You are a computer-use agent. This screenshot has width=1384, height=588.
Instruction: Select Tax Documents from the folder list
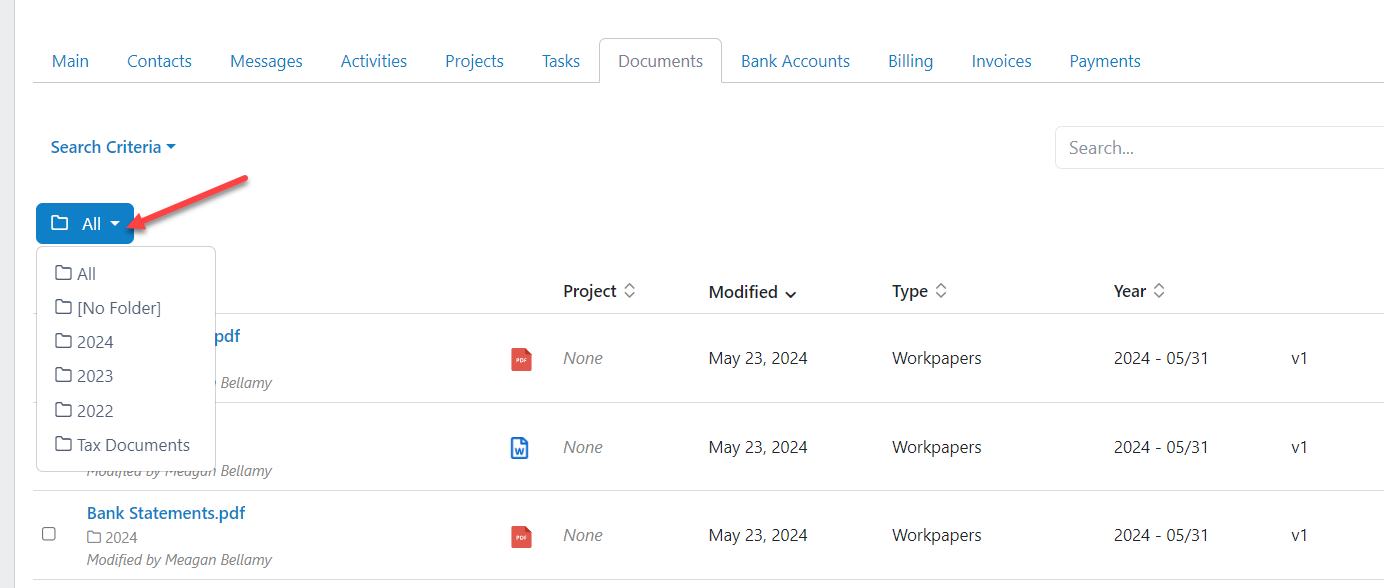tap(135, 444)
